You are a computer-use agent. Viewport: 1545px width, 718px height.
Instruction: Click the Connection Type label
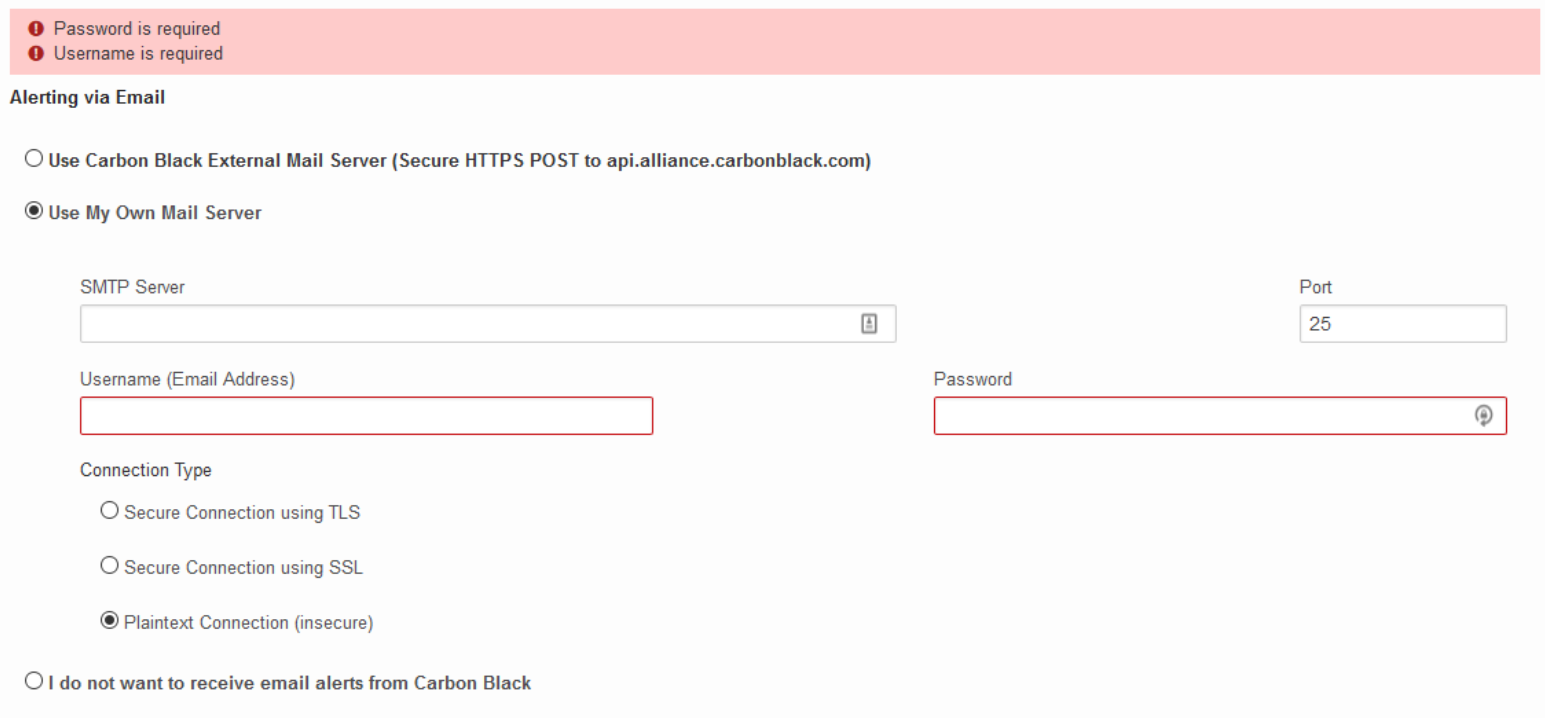coord(146,470)
